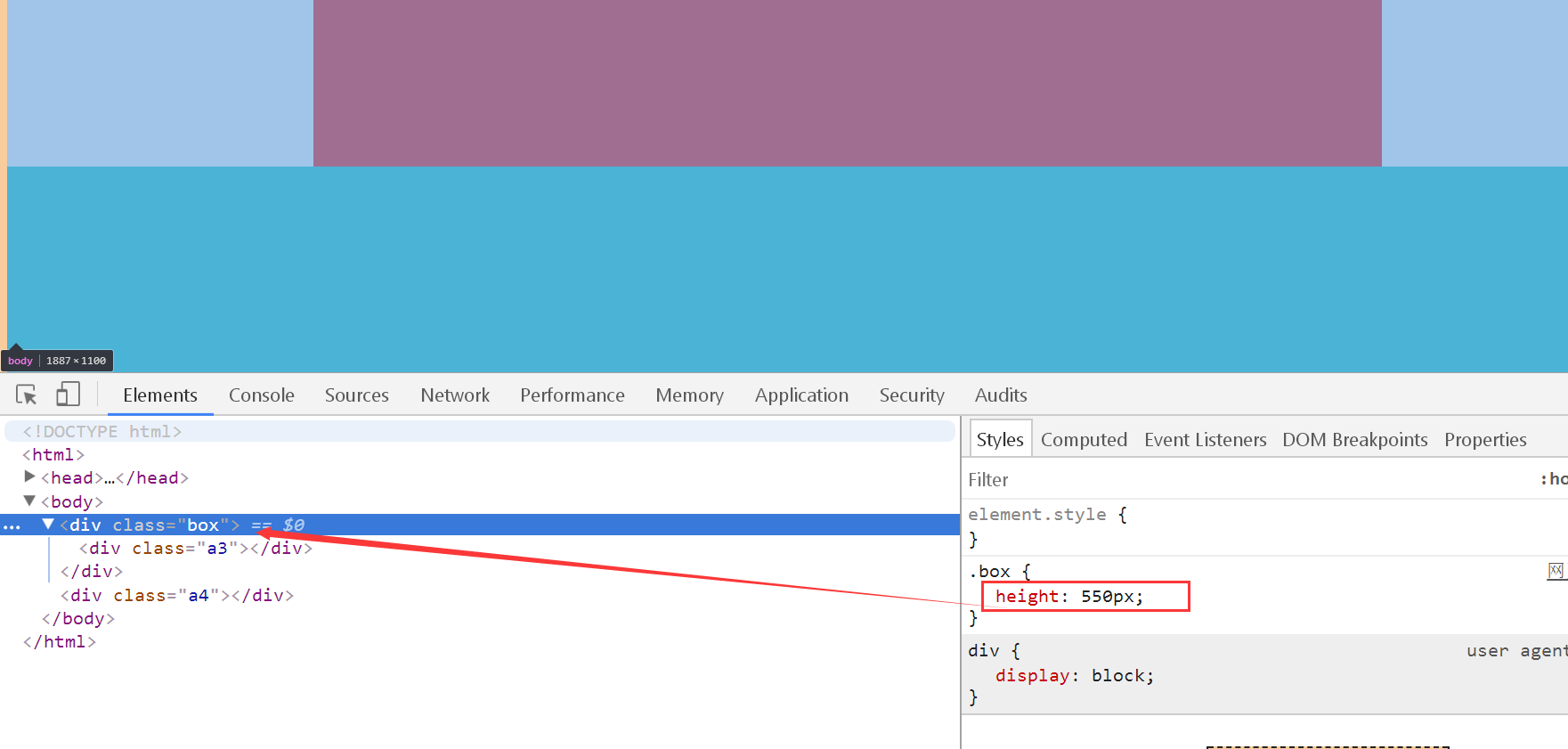This screenshot has width=1568, height=749.
Task: Switch to the Computed pane tab
Action: [1084, 439]
